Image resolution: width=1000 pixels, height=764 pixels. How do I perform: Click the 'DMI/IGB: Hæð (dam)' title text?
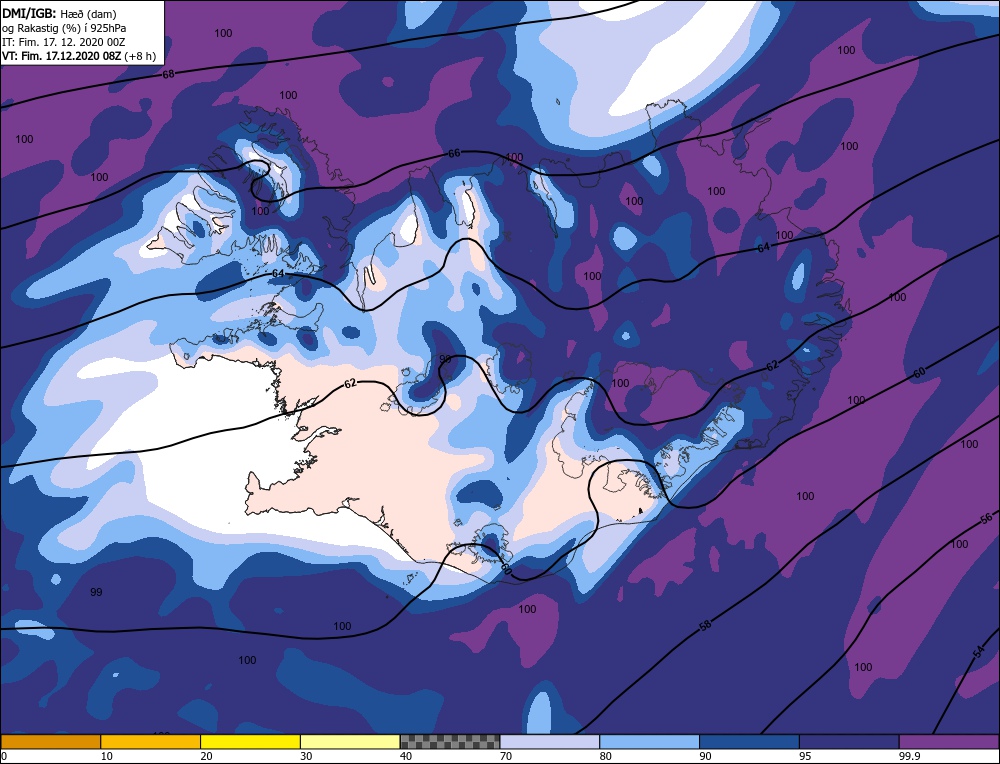point(59,13)
